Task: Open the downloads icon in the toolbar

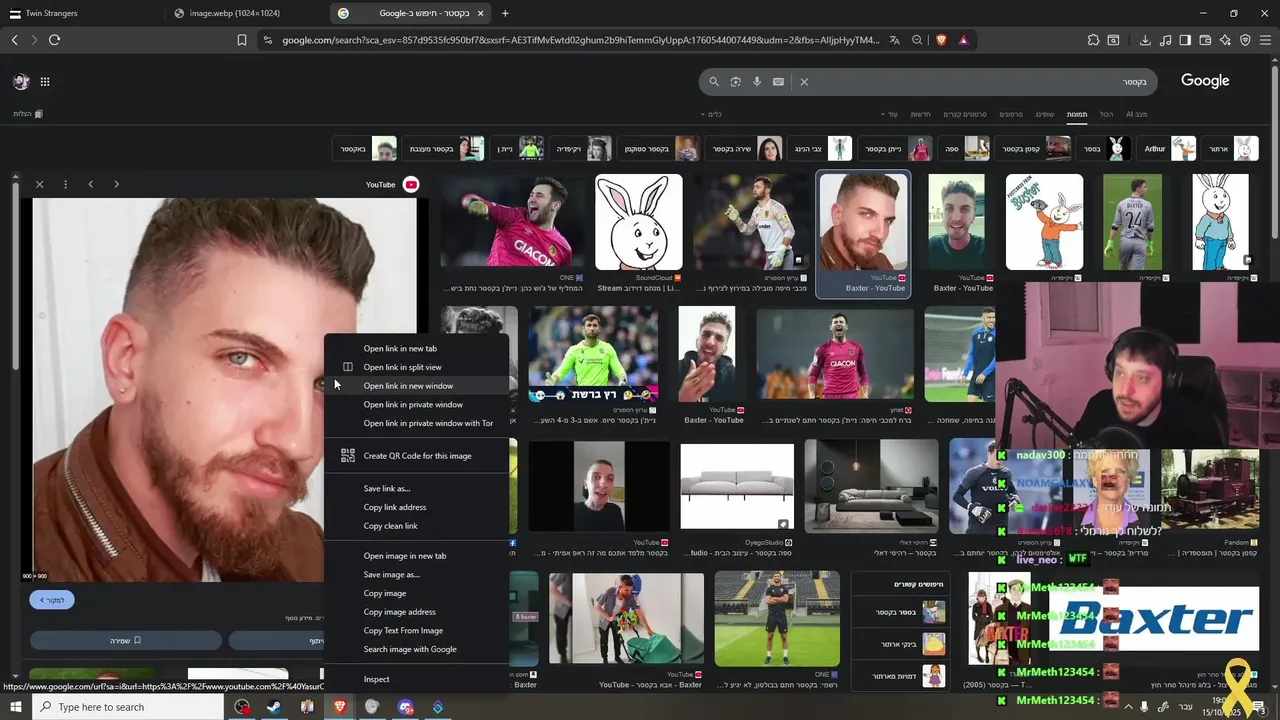Action: pyautogui.click(x=1145, y=40)
